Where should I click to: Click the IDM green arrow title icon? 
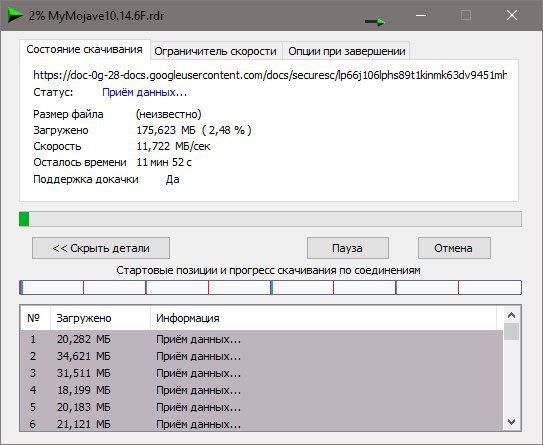(x=15, y=15)
